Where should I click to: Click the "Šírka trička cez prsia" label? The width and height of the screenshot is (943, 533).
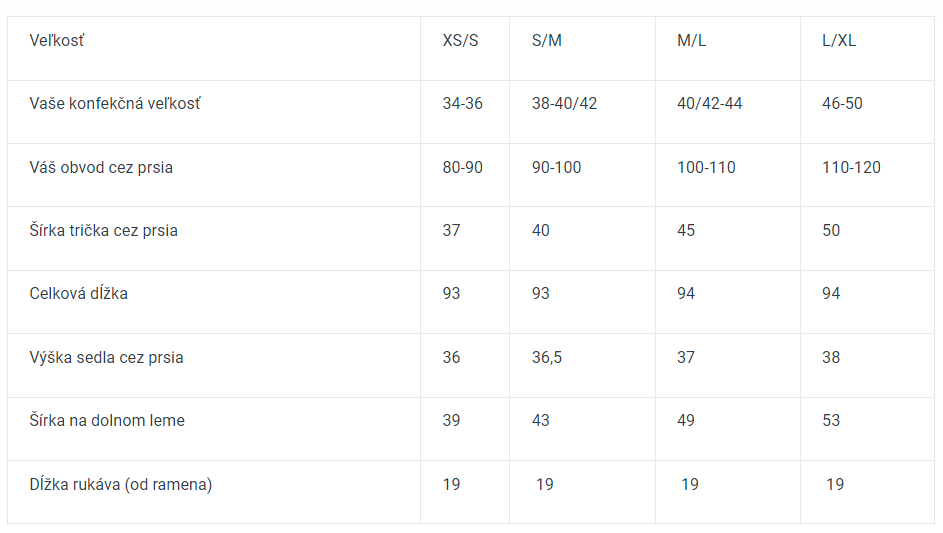coord(104,231)
